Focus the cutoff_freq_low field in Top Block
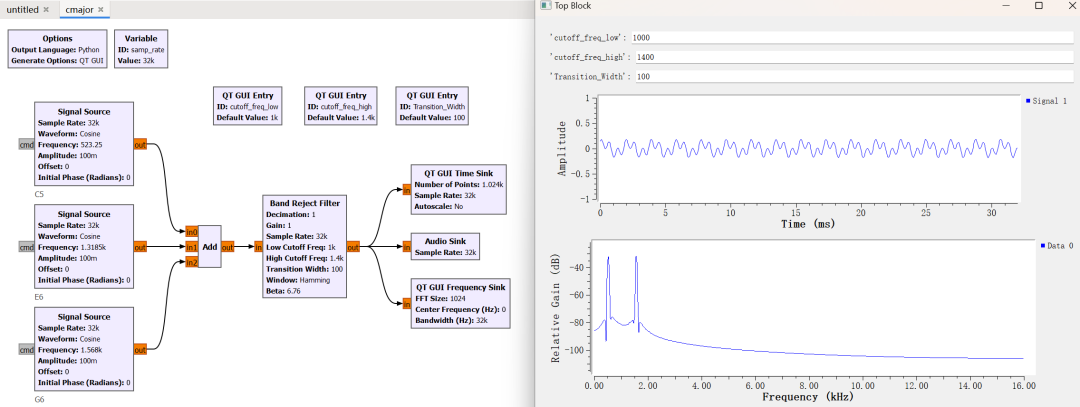1080x407 pixels. click(x=852, y=37)
